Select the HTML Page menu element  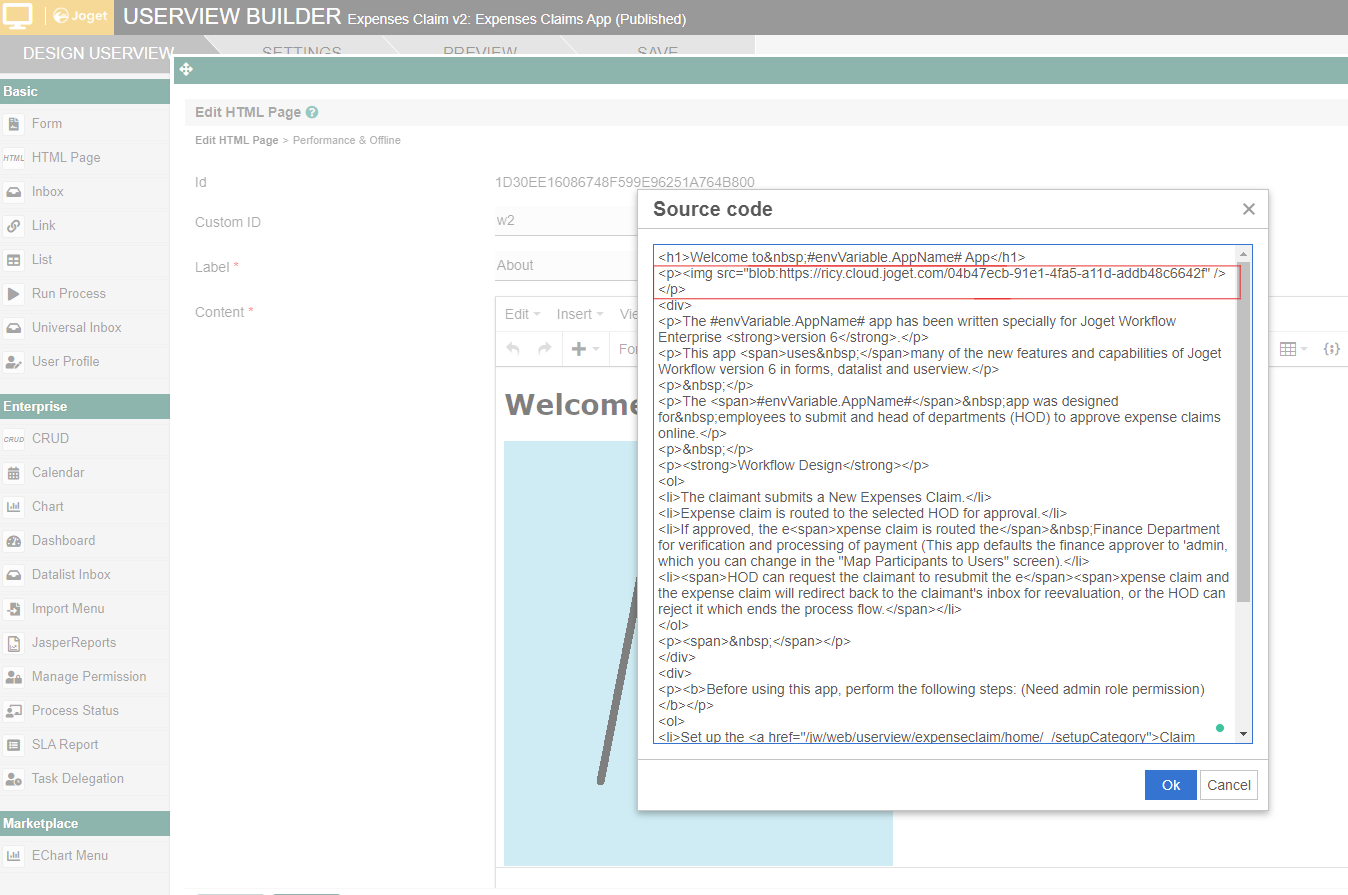pyautogui.click(x=85, y=158)
